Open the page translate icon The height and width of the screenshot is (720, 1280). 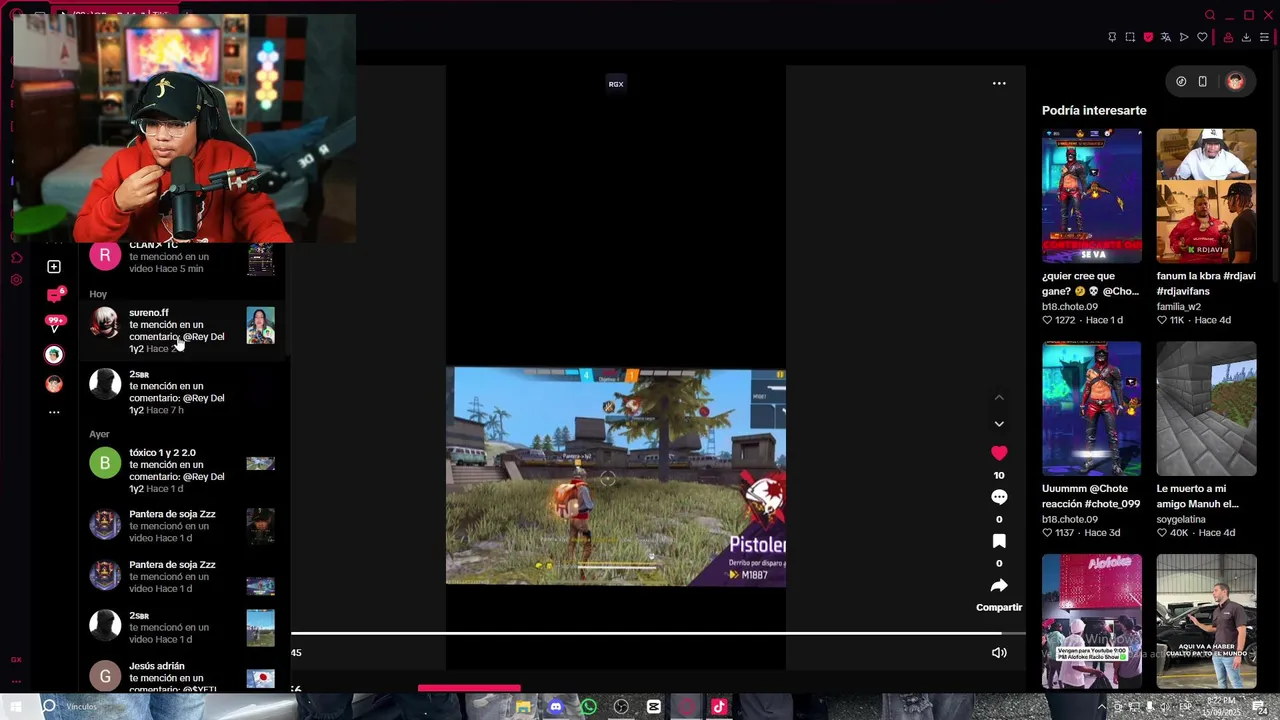[x=1165, y=37]
